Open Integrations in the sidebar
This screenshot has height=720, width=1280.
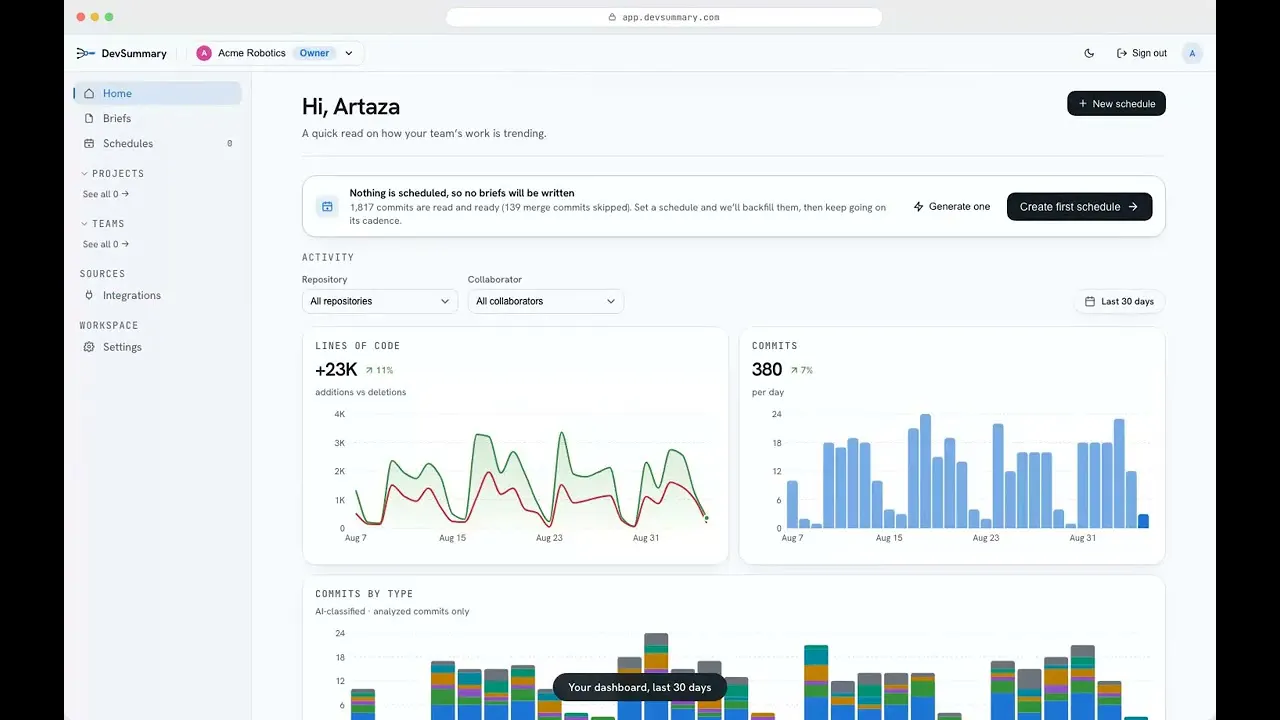158,295
